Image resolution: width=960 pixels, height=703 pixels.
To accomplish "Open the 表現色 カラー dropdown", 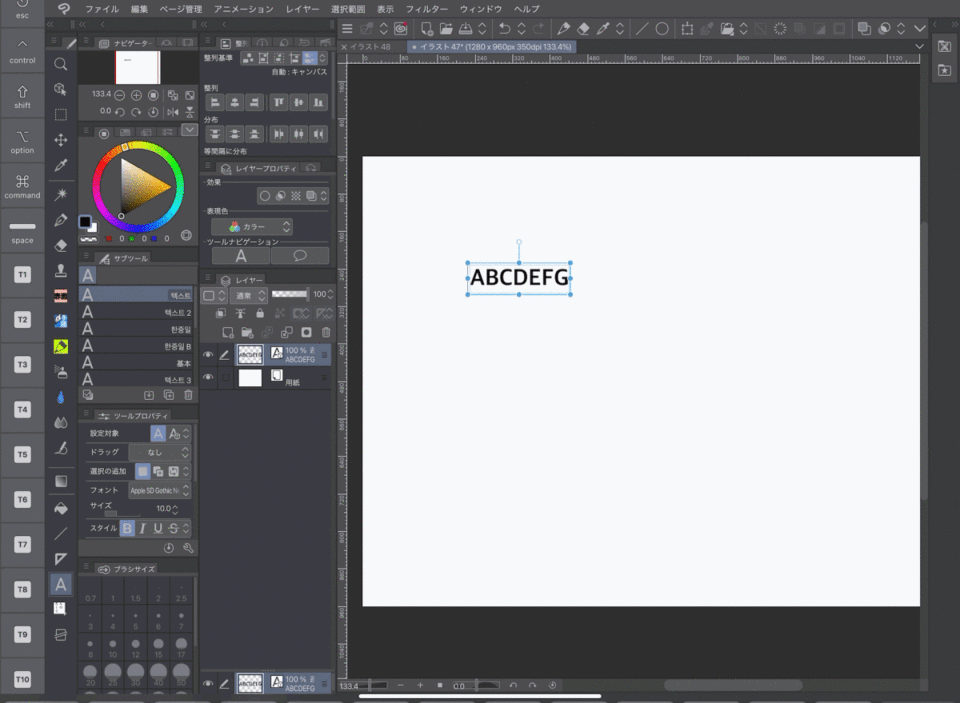I will [252, 227].
